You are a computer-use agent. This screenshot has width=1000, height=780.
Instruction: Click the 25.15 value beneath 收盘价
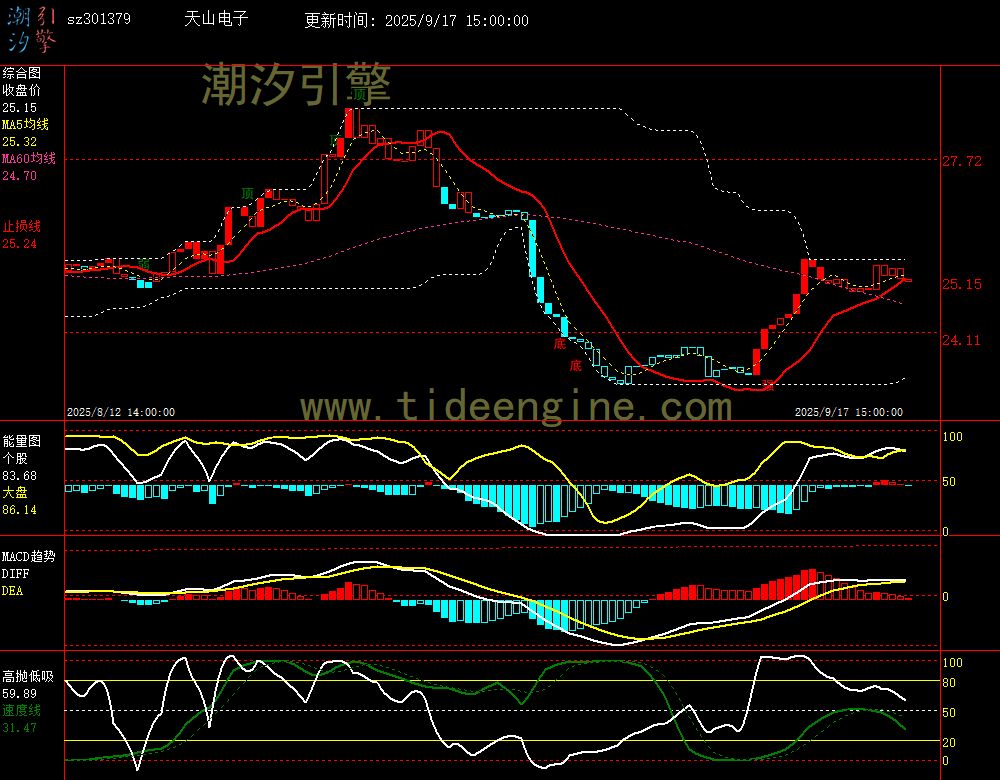coord(20,108)
